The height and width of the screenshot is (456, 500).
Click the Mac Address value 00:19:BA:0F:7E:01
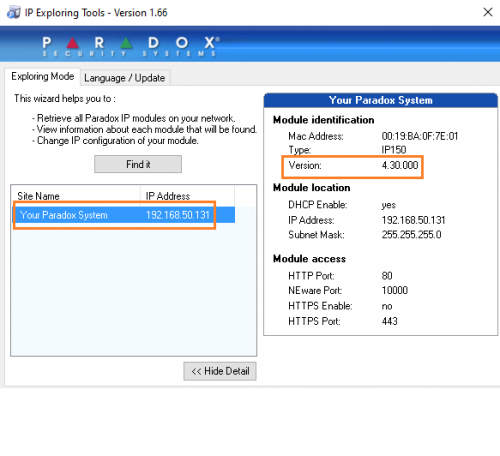(x=420, y=136)
